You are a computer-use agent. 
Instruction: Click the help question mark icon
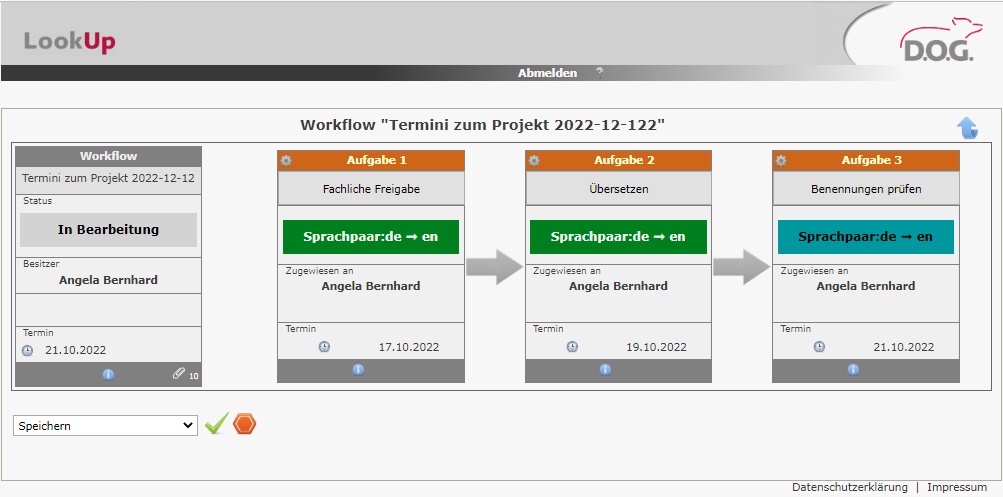point(600,73)
